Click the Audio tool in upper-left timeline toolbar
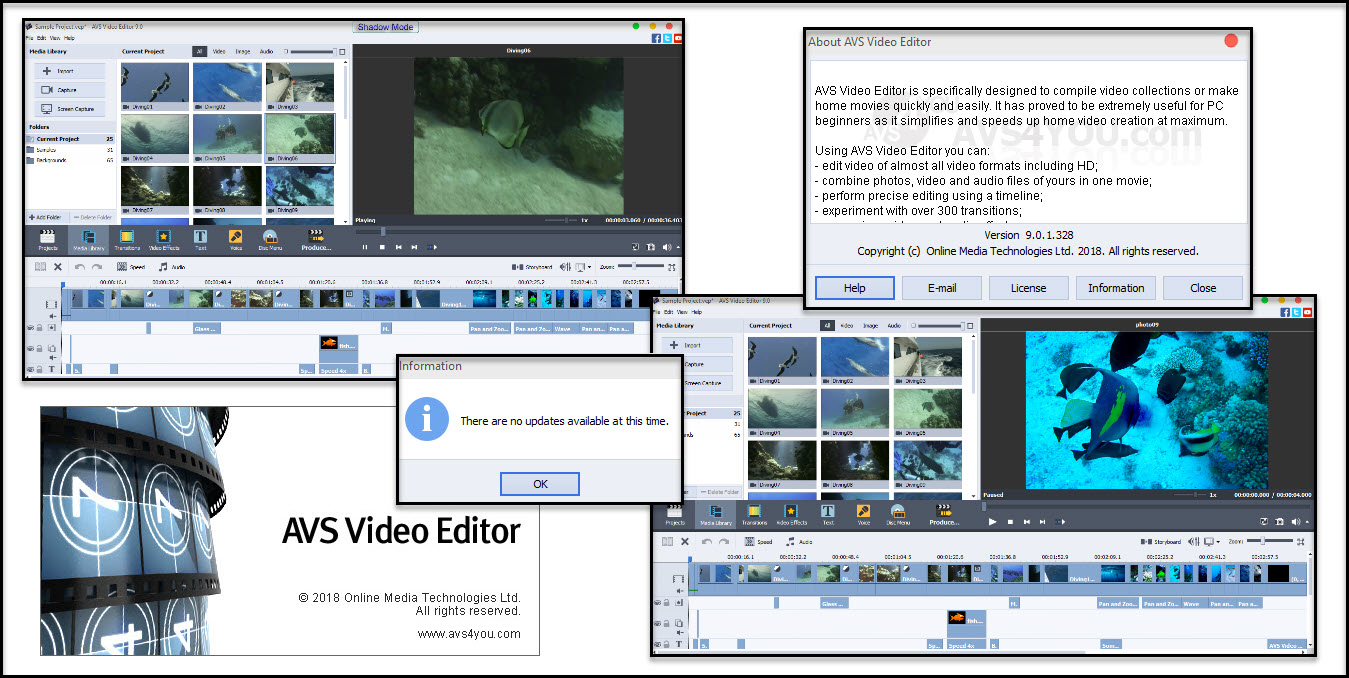Image resolution: width=1349 pixels, height=678 pixels. point(172,267)
